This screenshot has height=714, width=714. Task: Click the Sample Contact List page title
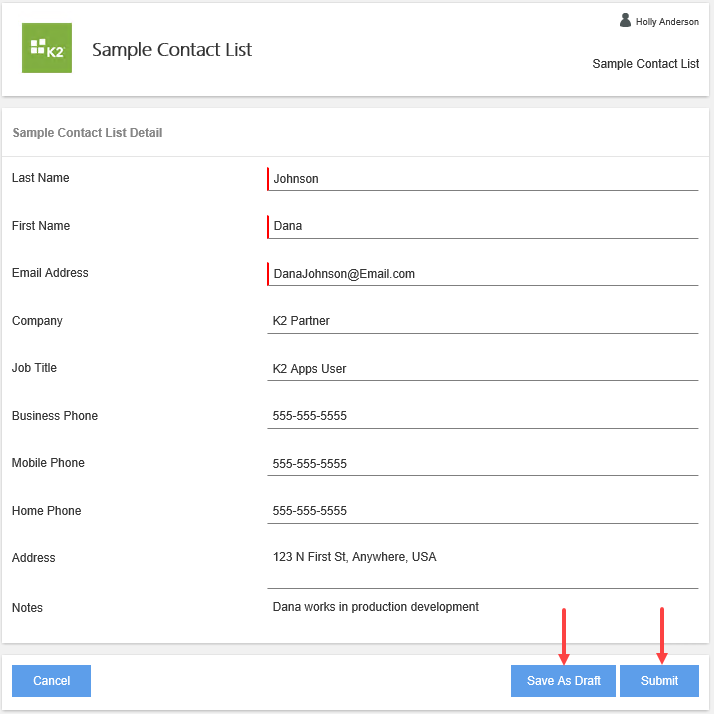tap(172, 50)
